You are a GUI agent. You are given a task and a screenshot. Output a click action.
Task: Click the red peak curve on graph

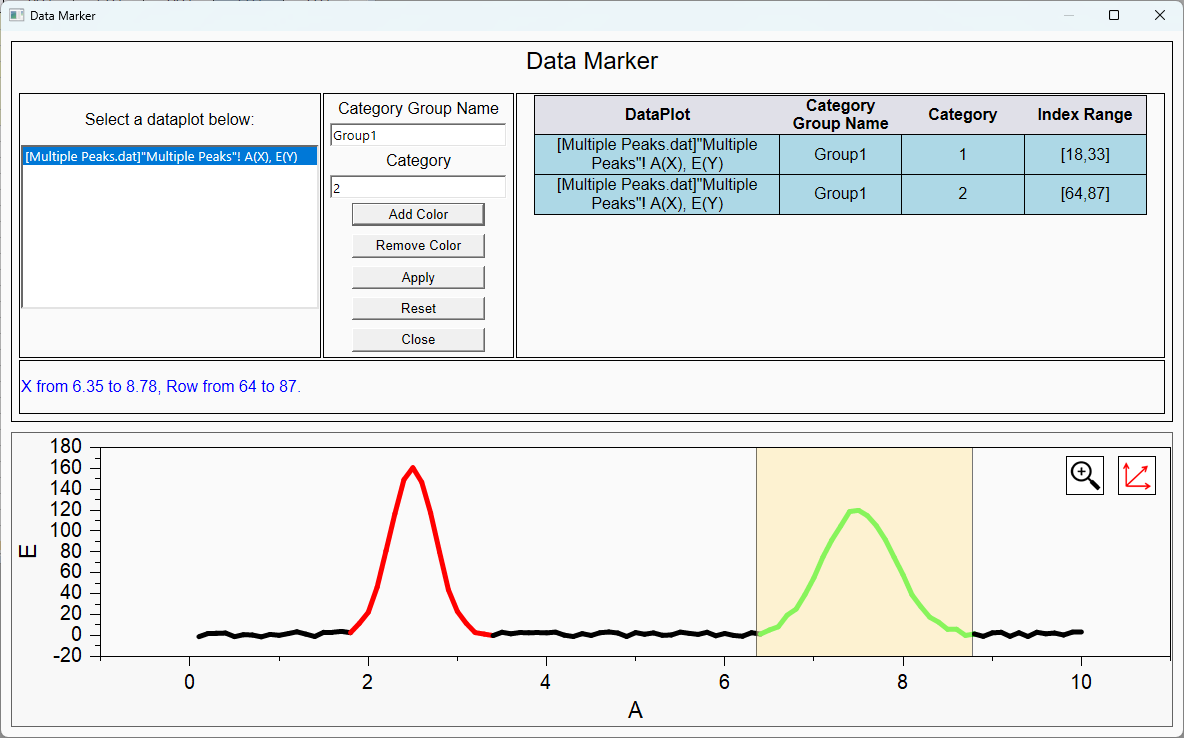click(x=412, y=468)
